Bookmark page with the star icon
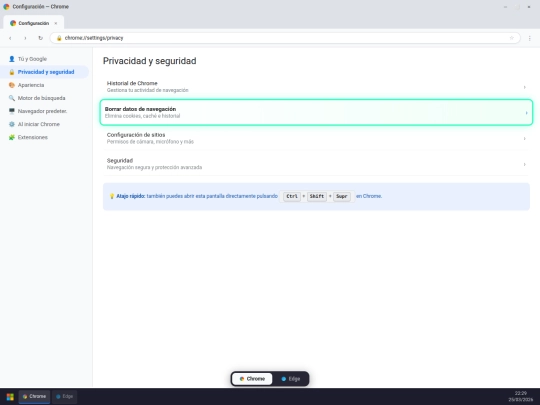 point(511,38)
